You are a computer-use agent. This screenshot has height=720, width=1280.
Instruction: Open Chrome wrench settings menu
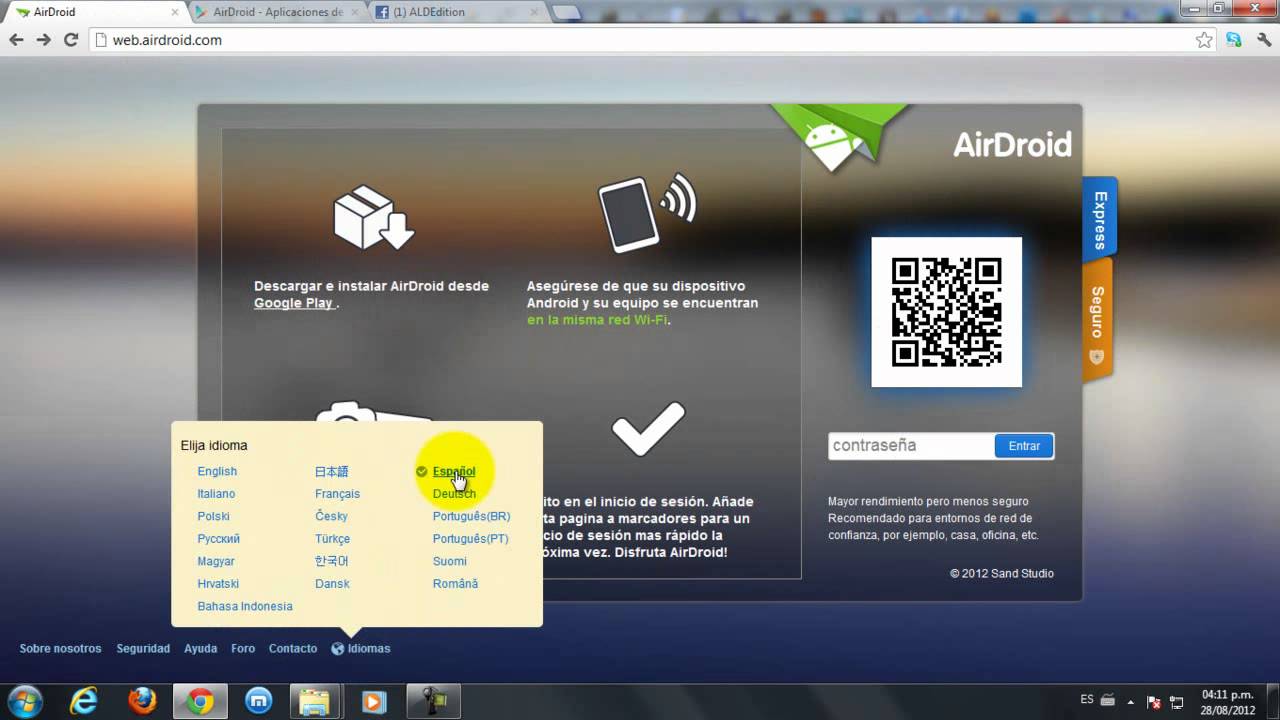point(1262,40)
